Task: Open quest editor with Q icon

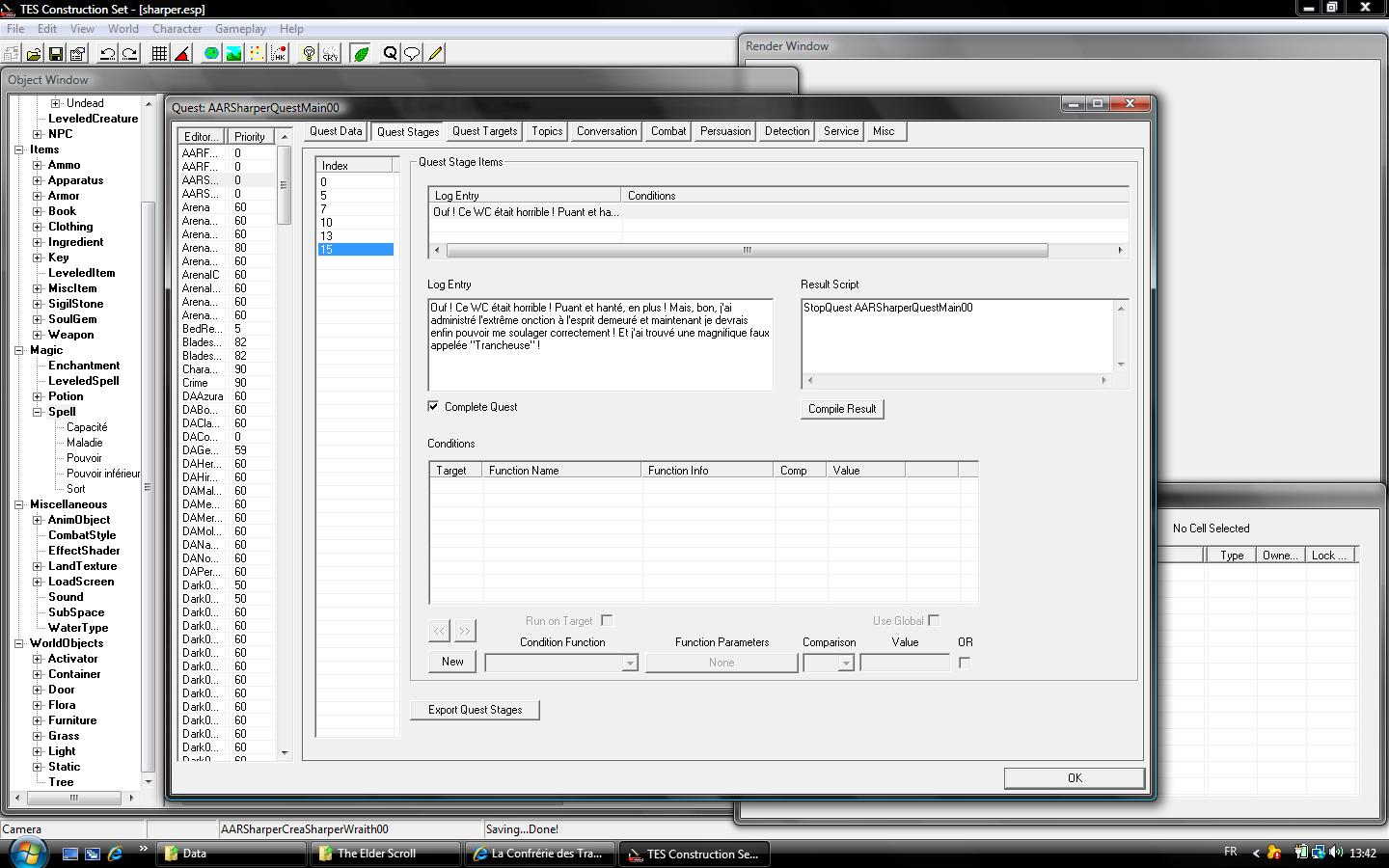Action: point(390,54)
